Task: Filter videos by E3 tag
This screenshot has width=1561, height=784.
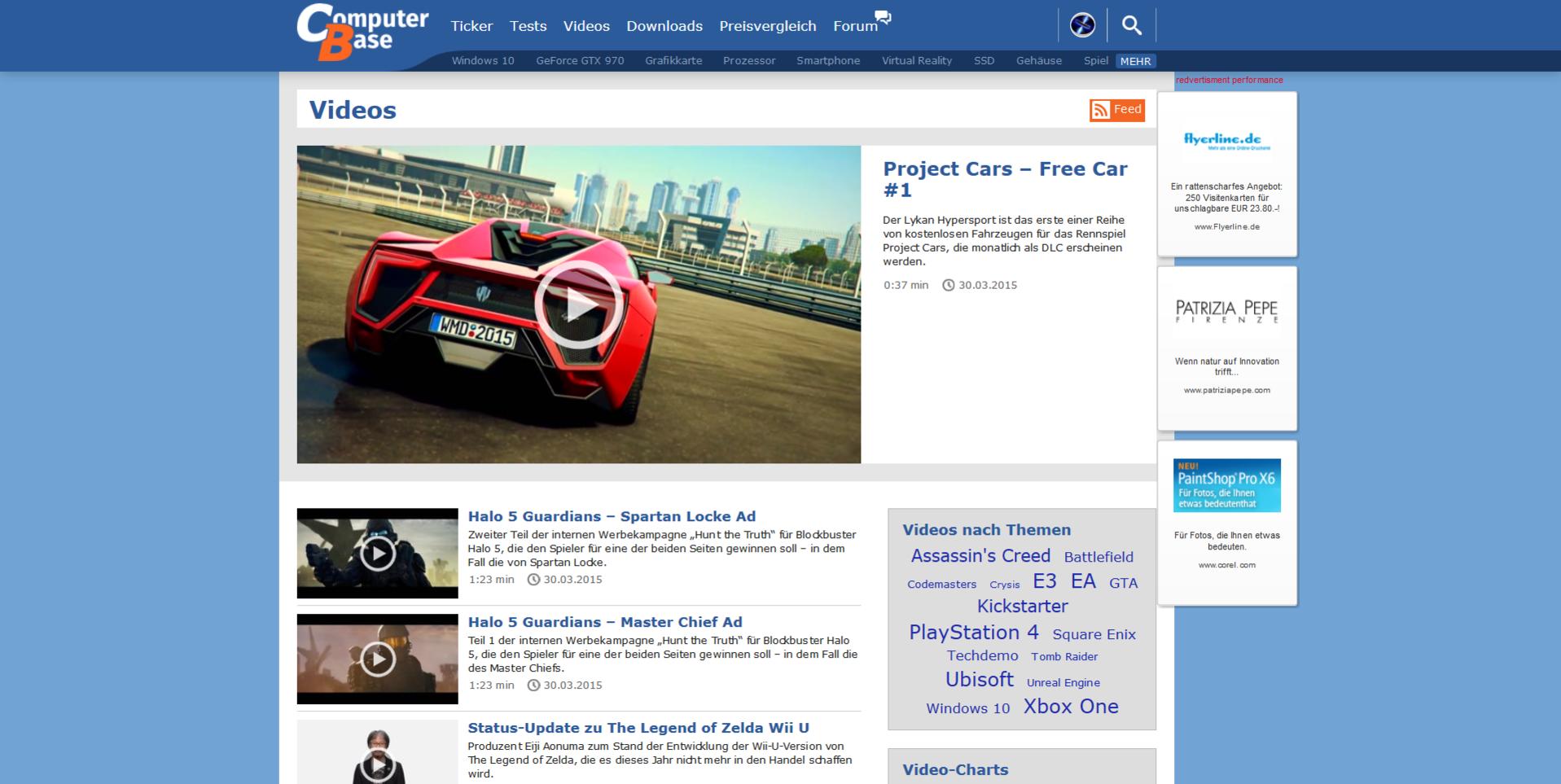Action: tap(1045, 581)
